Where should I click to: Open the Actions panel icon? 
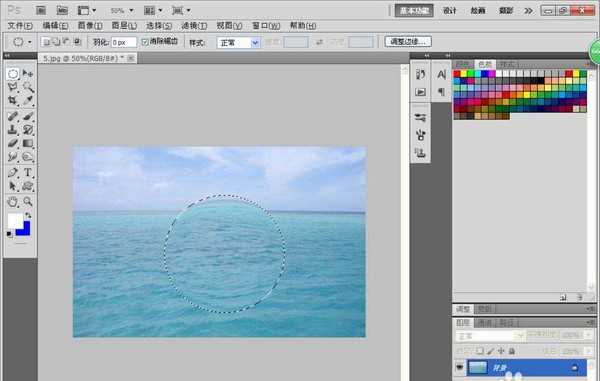[x=421, y=92]
